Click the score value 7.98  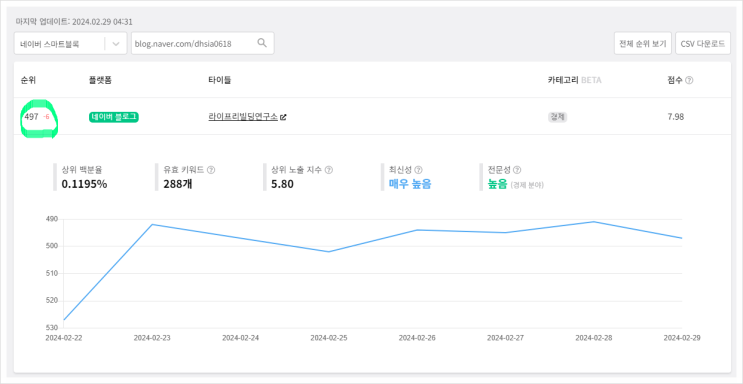[x=675, y=117]
